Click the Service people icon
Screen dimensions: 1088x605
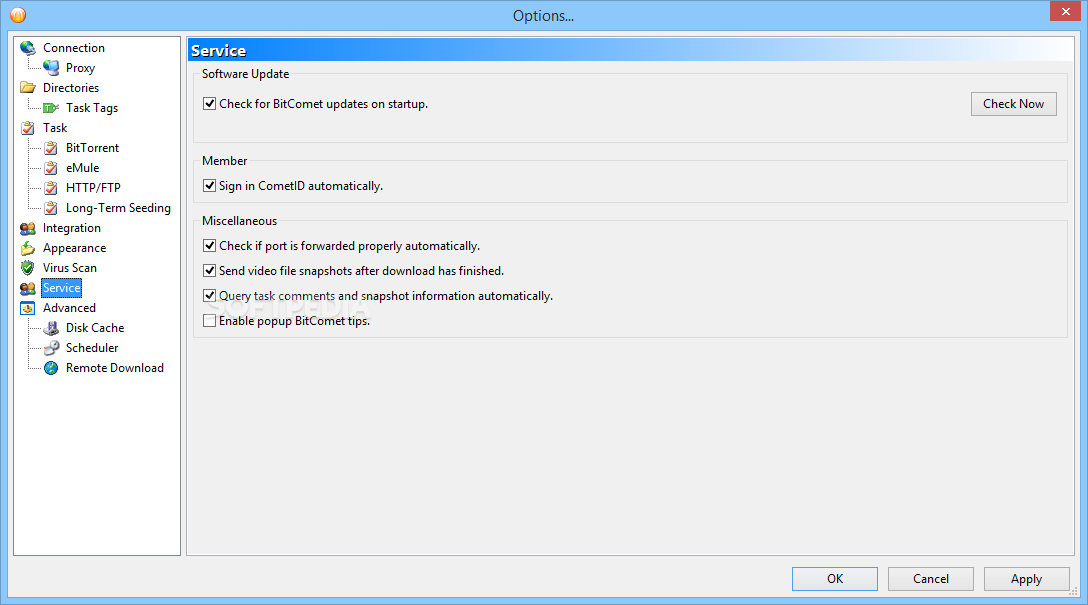point(28,288)
